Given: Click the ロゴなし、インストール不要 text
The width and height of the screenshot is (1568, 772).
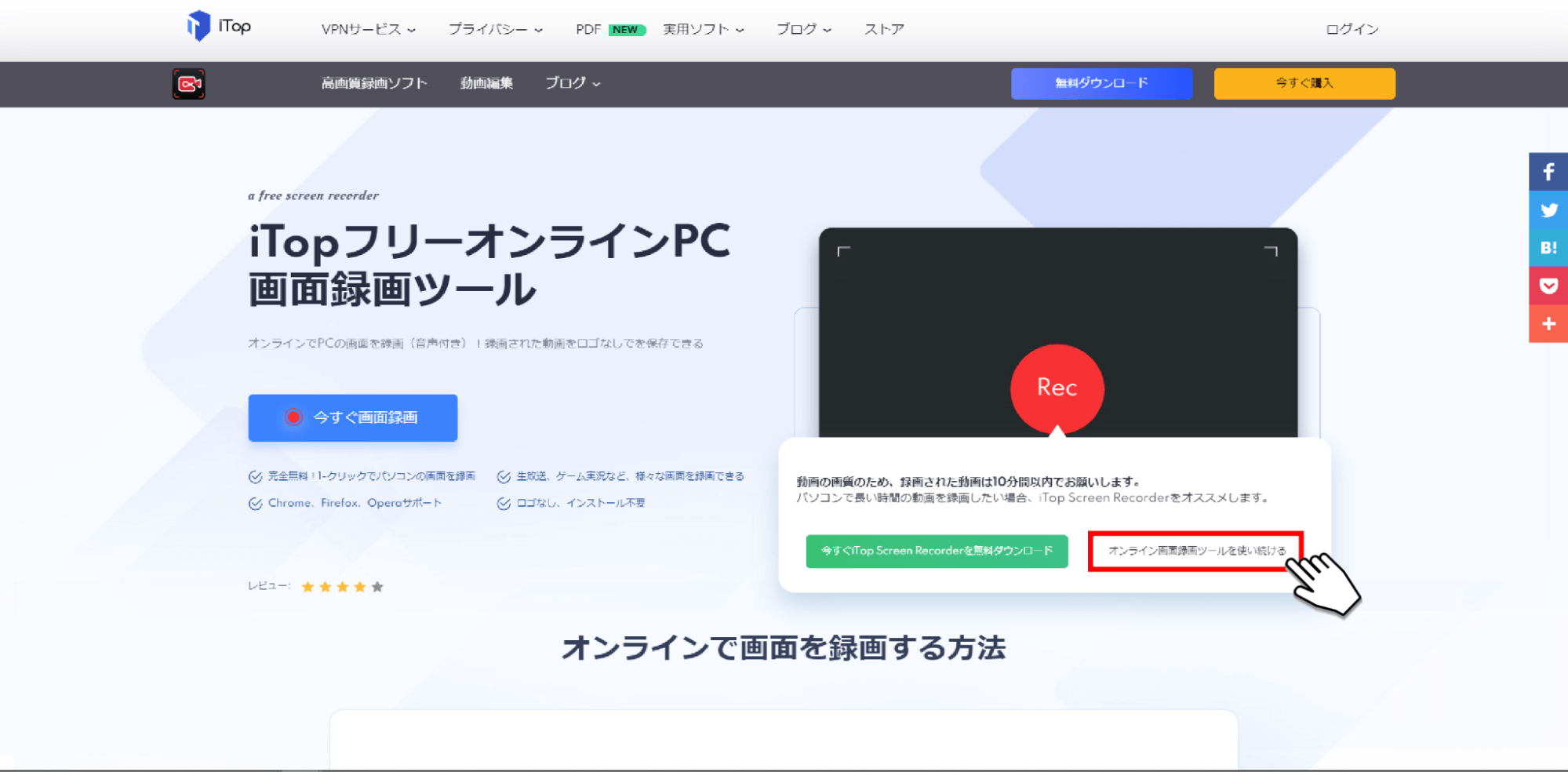Looking at the screenshot, I should pyautogui.click(x=580, y=503).
